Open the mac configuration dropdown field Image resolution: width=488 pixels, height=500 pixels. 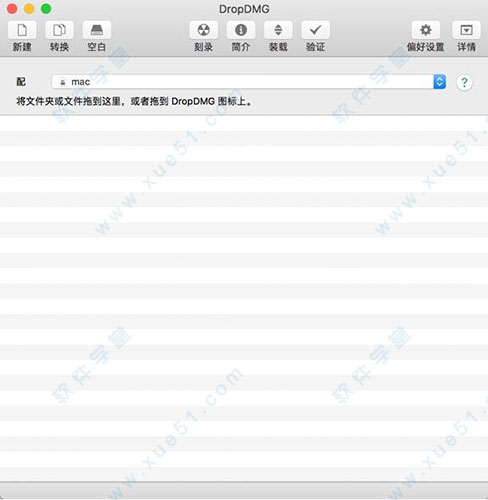(249, 82)
